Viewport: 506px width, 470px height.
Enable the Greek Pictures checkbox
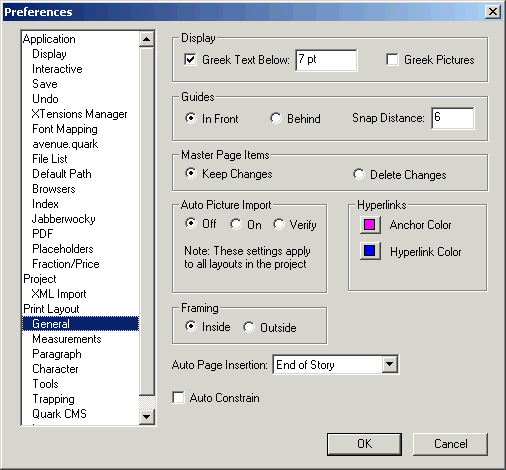click(392, 60)
